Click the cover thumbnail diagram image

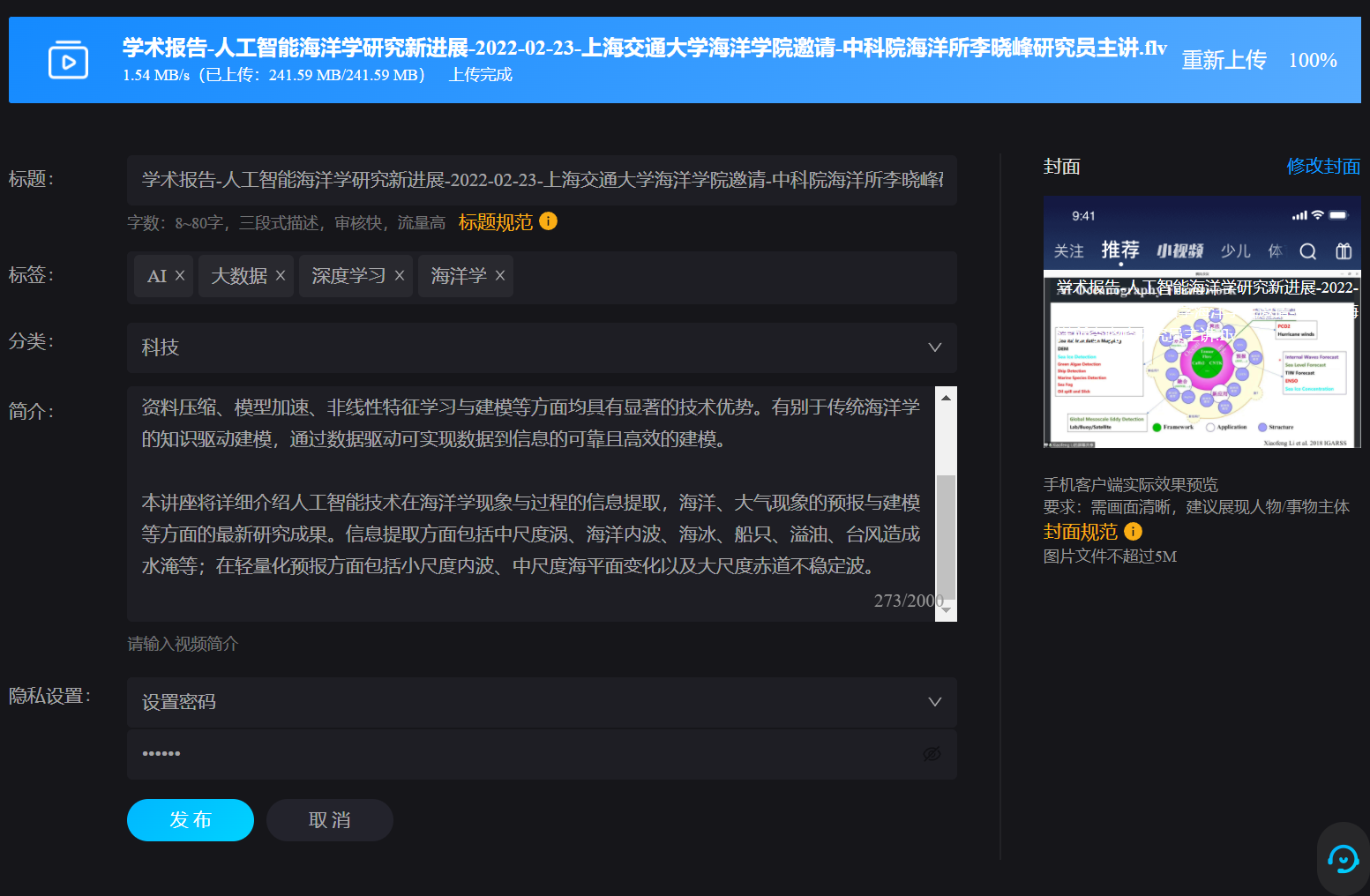pos(1202,360)
